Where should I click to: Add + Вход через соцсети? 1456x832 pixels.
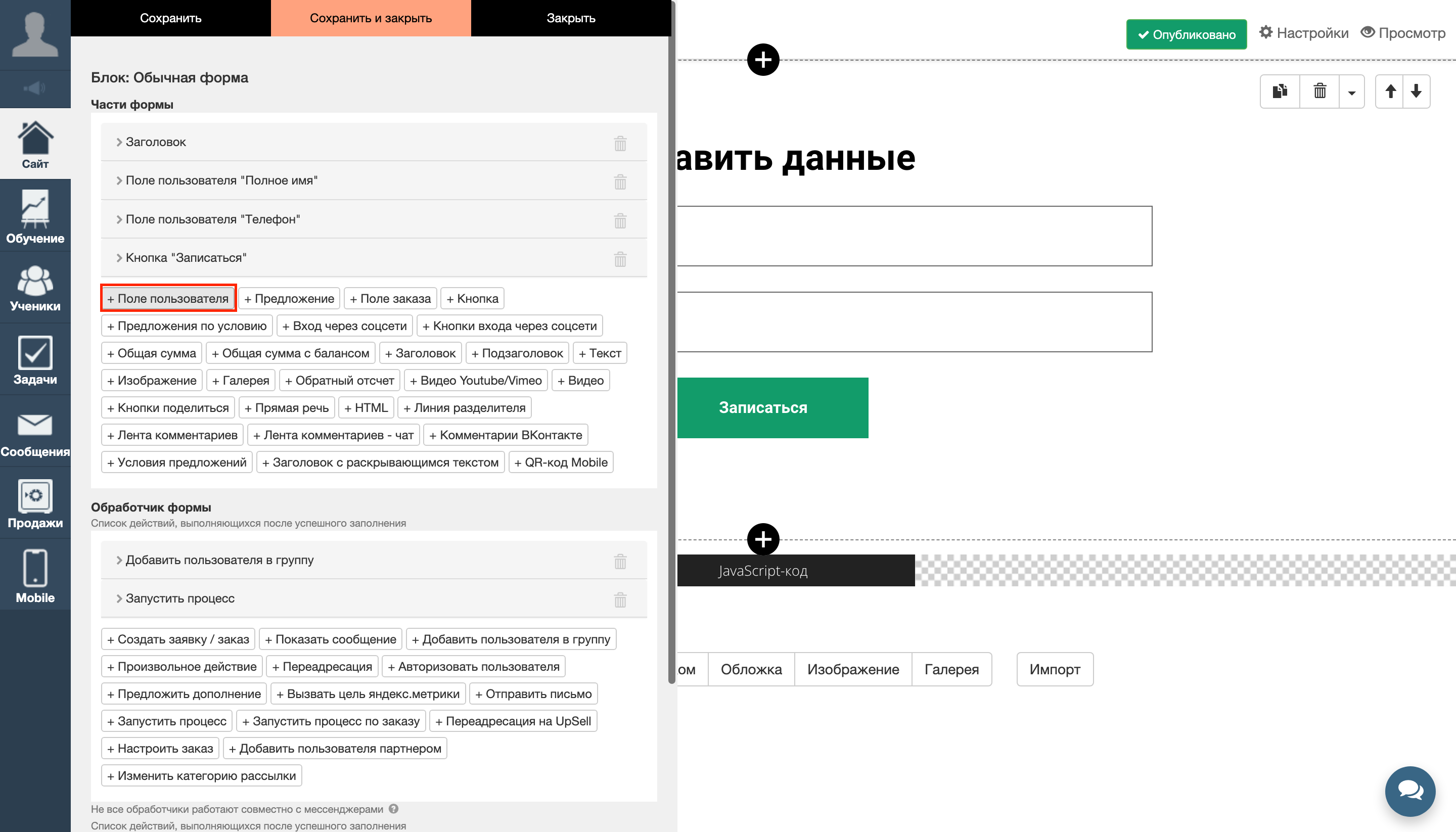[345, 326]
